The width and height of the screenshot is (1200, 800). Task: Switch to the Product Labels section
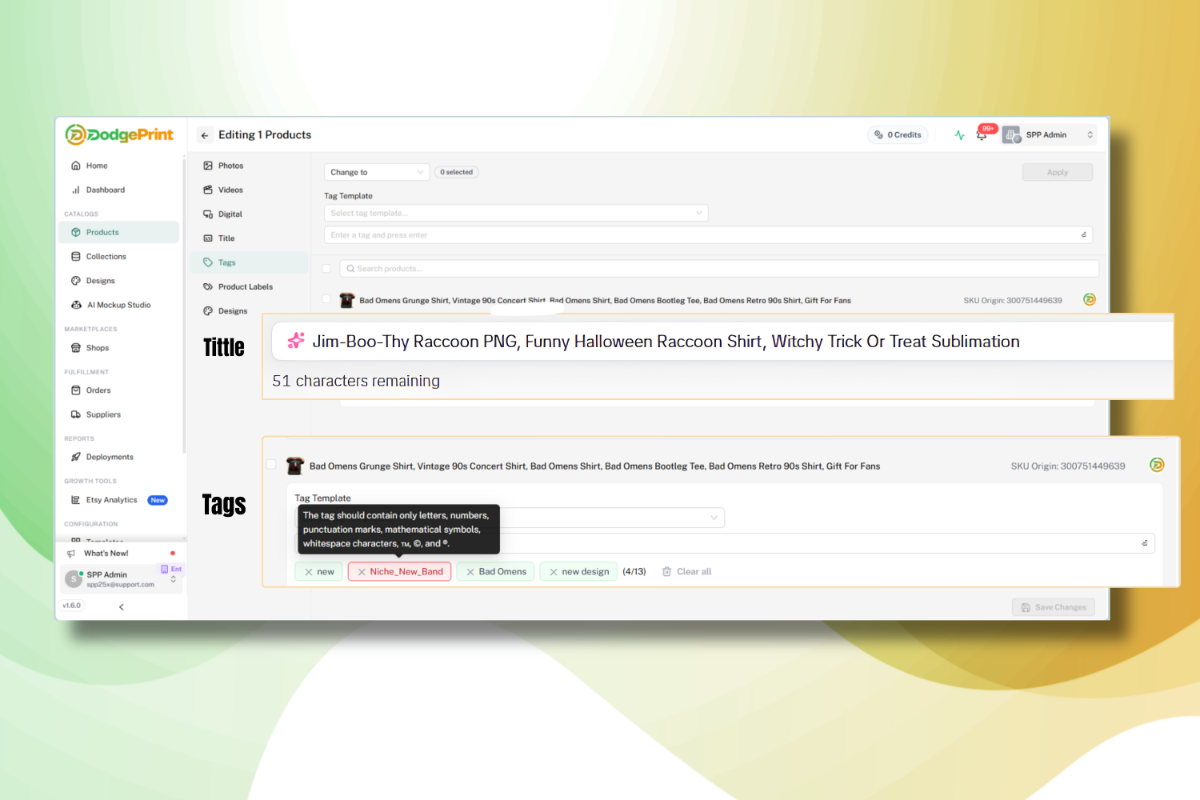point(245,287)
